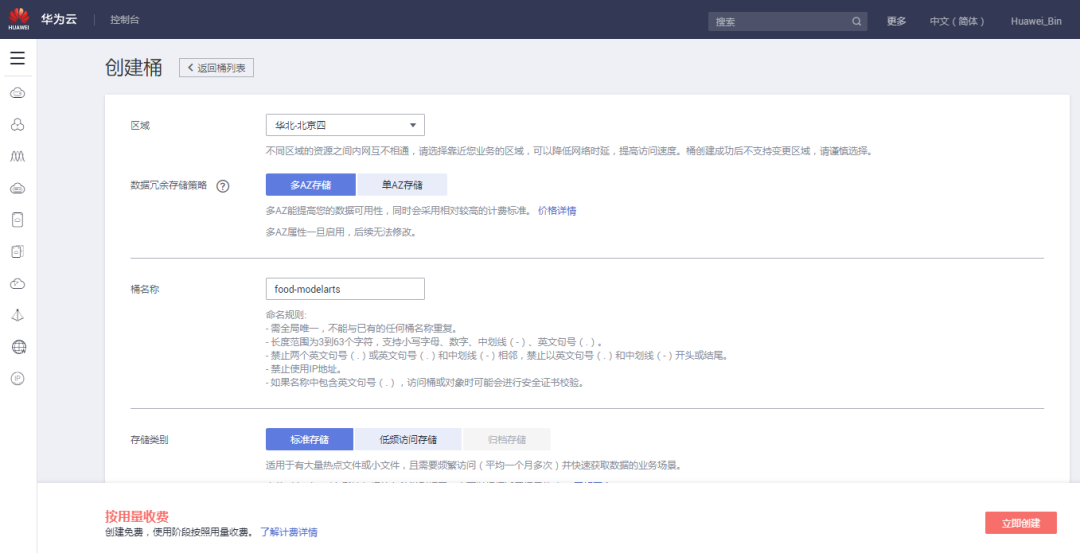This screenshot has width=1080, height=553.
Task: Click the circular IP sidebar icon
Action: pyautogui.click(x=18, y=378)
